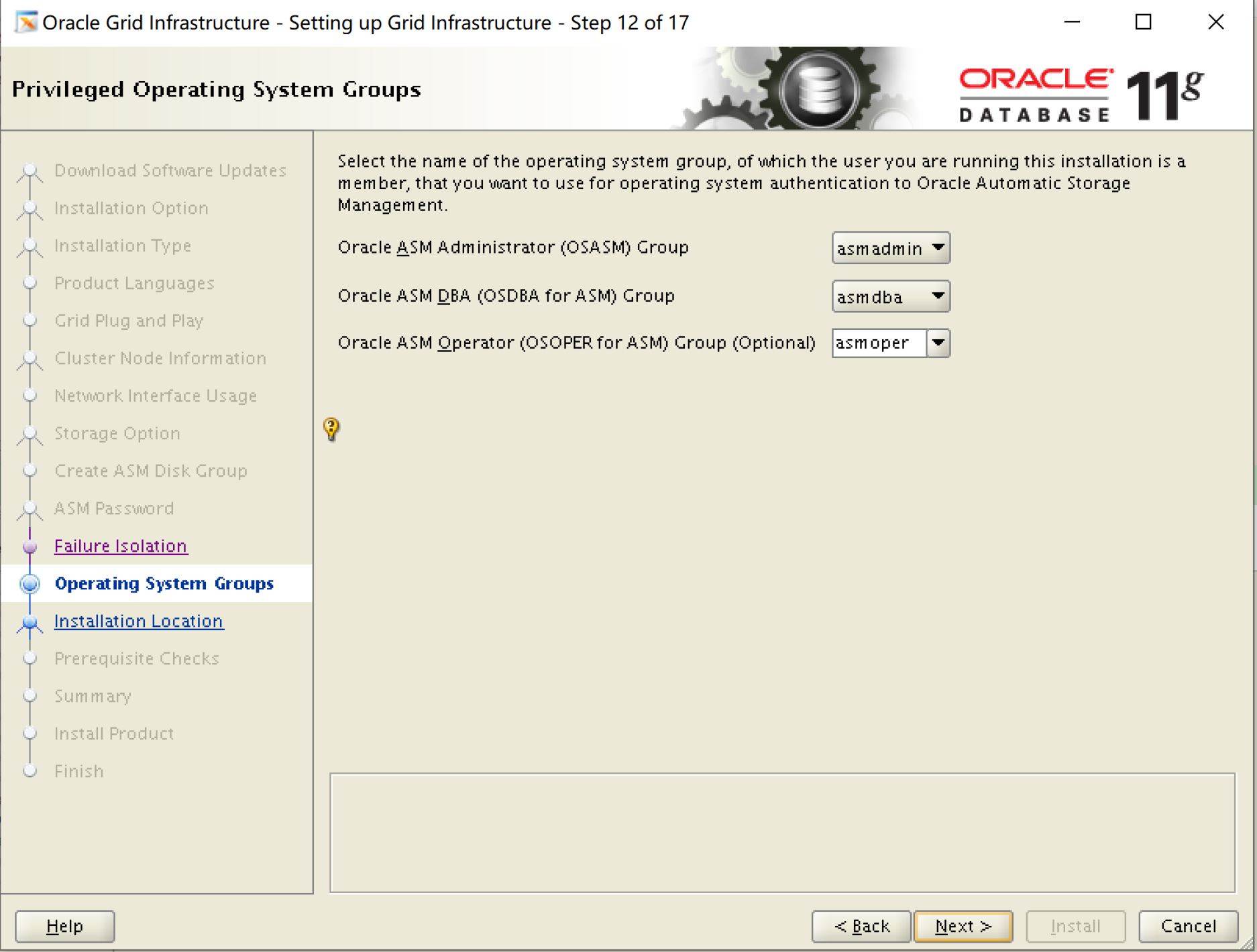The image size is (1257, 952).
Task: Click the empty message area at the bottom
Action: coord(782,833)
